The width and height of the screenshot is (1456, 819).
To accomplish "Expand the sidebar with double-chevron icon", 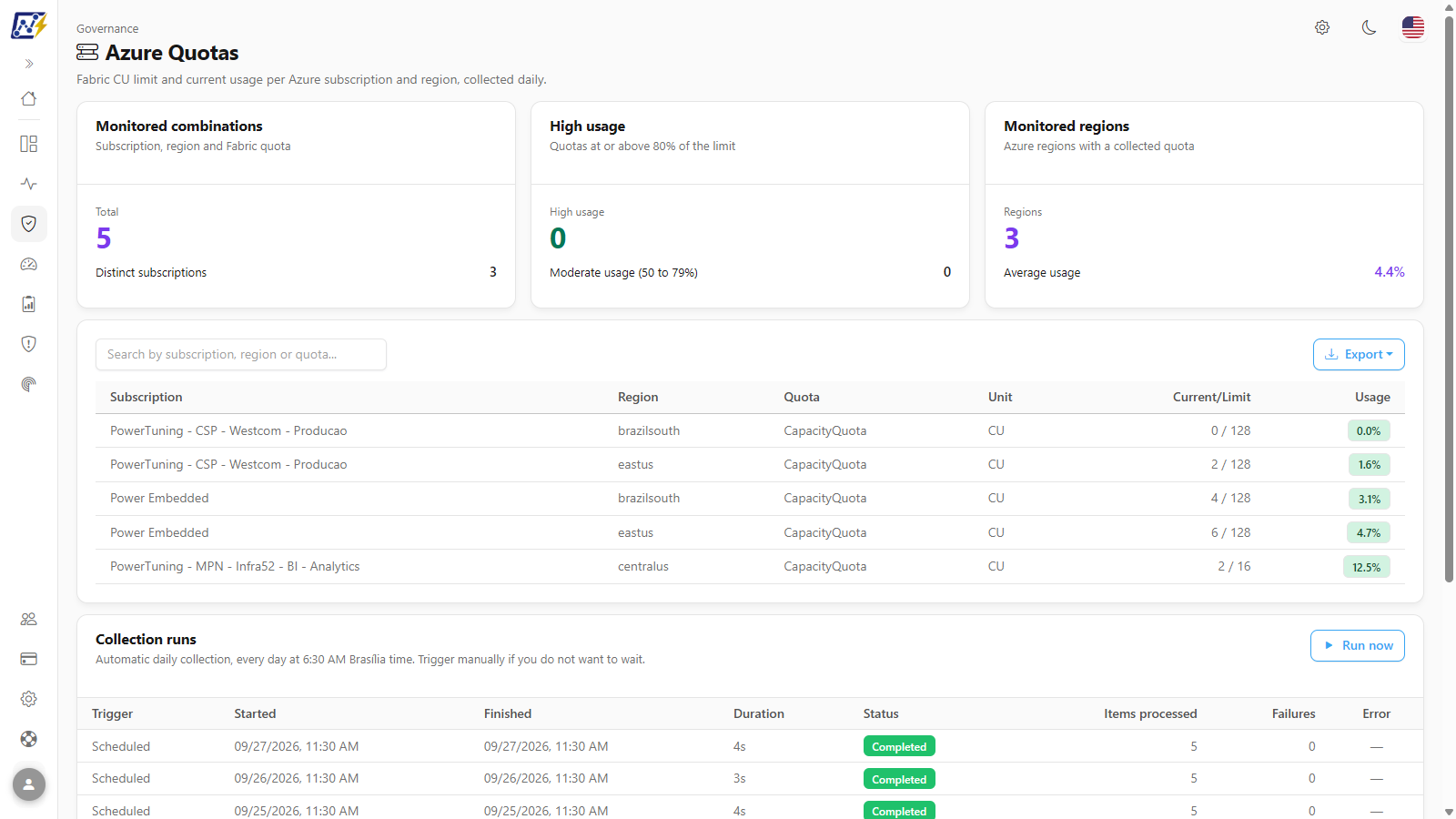I will (x=29, y=64).
